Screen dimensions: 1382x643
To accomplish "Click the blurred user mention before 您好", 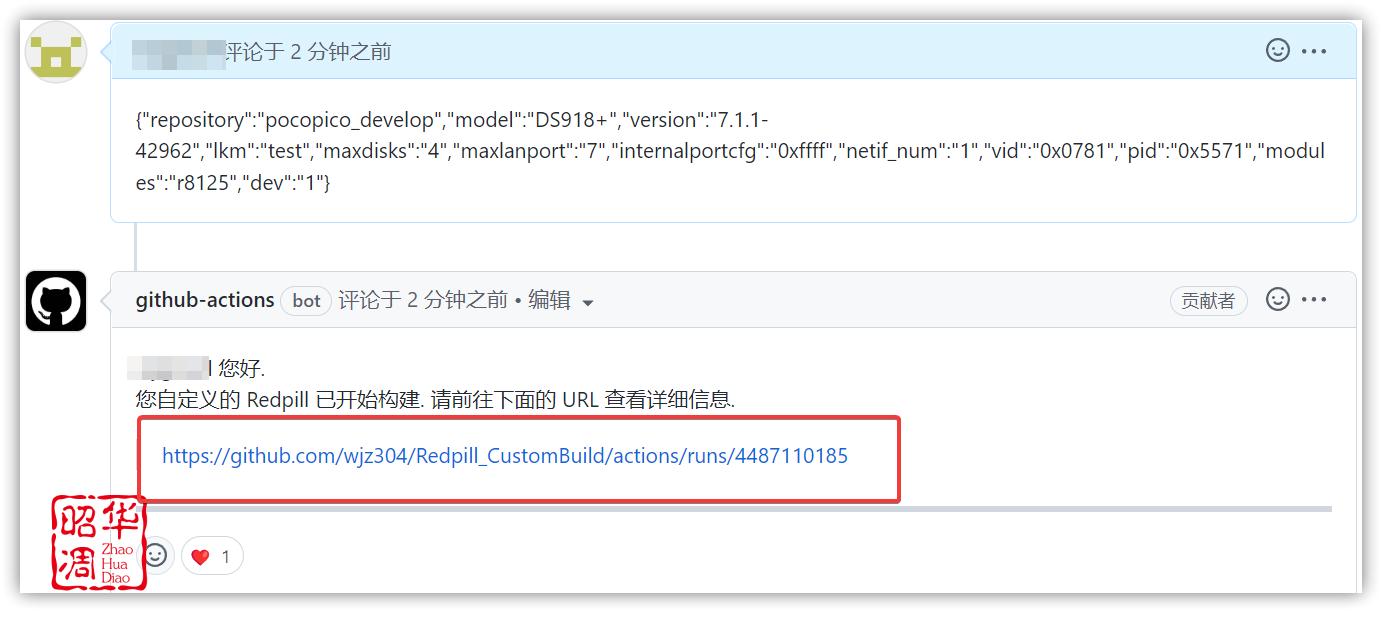I will 170,368.
